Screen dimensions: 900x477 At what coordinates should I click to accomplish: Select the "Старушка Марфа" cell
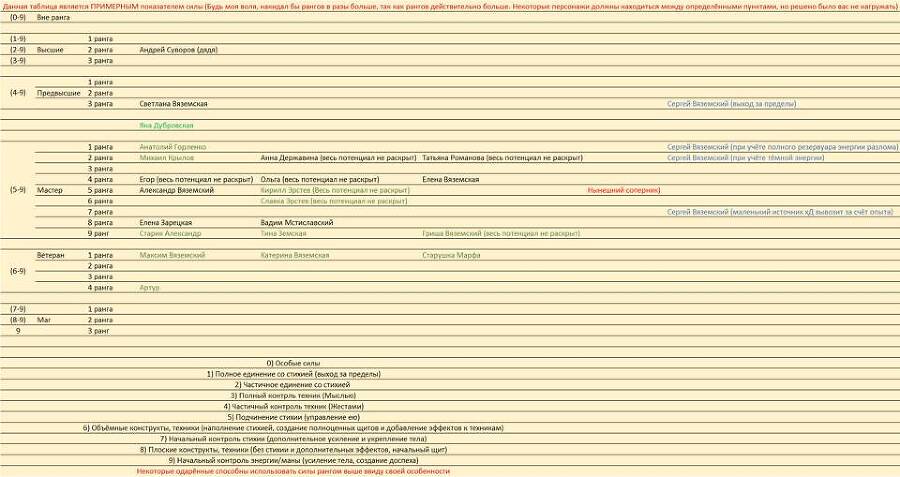pyautogui.click(x=451, y=255)
